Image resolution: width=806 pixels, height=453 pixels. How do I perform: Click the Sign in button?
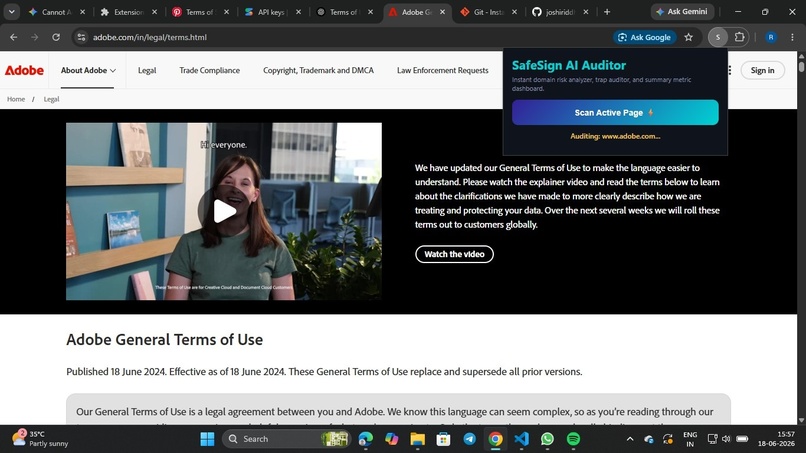762,70
